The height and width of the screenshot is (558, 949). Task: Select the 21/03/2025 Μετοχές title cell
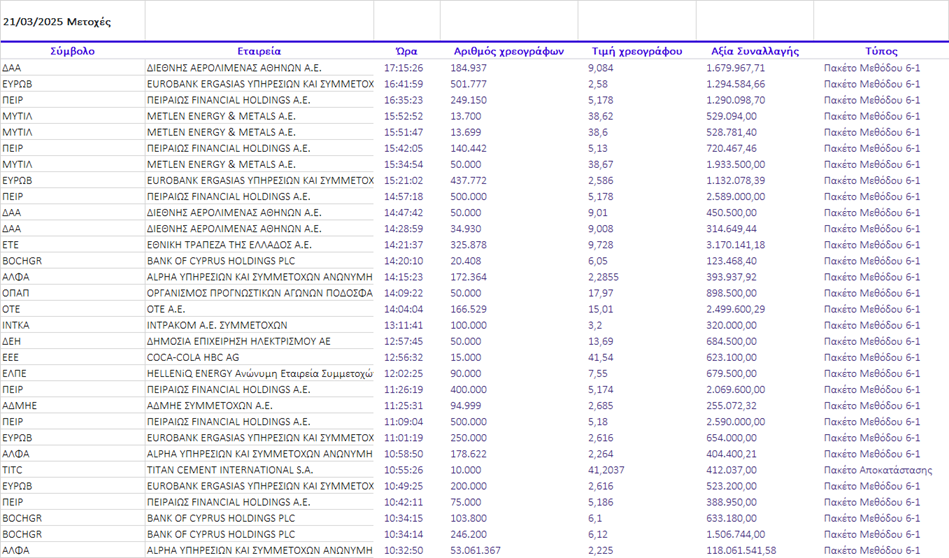[x=57, y=22]
